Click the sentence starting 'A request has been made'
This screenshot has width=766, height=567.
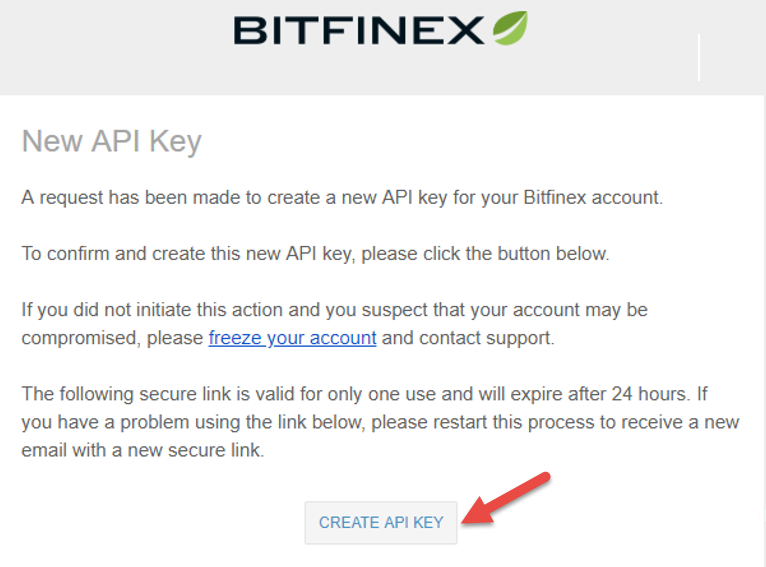tap(342, 198)
